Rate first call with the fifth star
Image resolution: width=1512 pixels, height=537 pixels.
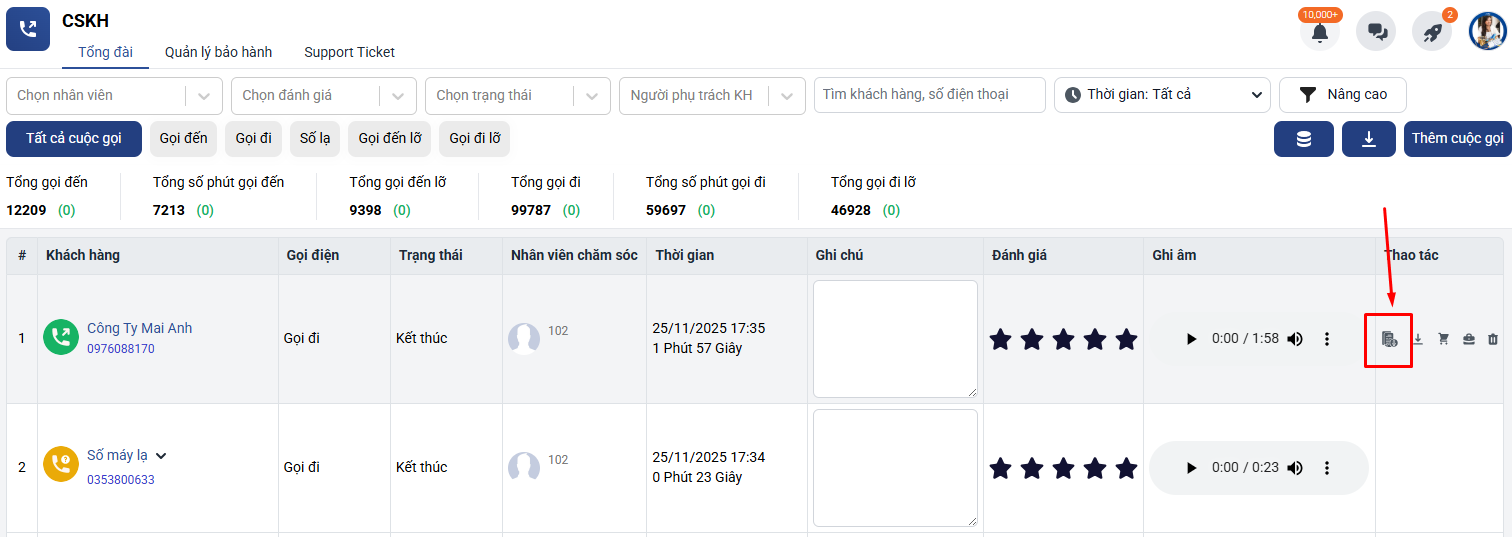[1126, 339]
